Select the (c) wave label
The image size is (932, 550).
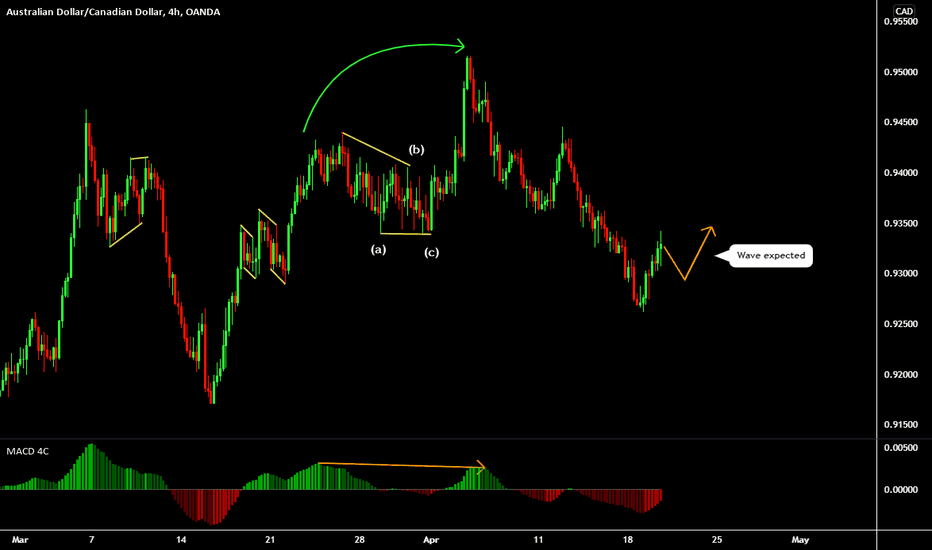432,252
